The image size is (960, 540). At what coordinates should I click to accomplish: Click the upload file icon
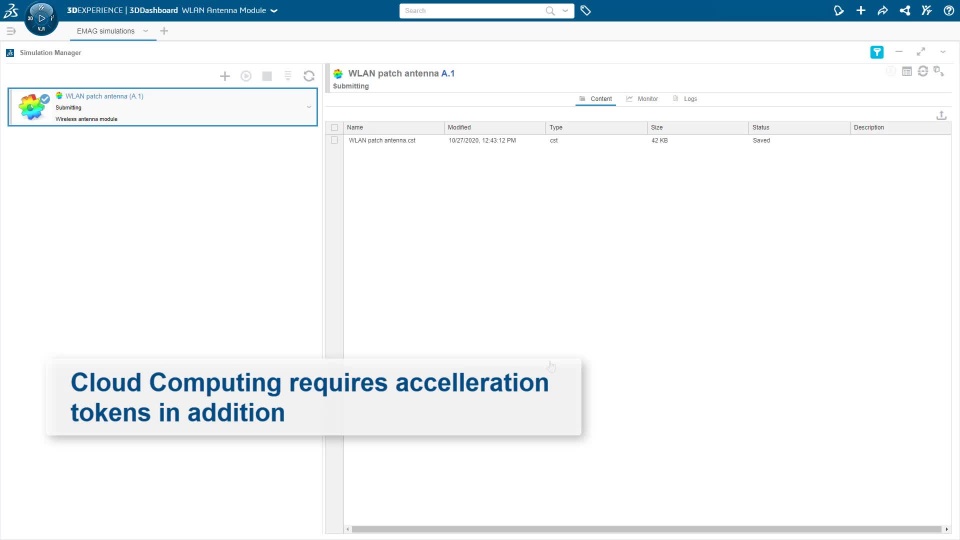coord(942,115)
